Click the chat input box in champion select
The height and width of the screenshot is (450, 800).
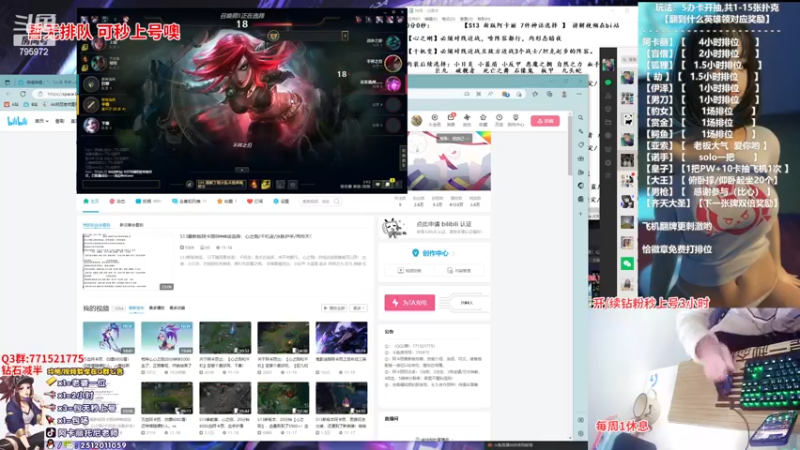coord(121,185)
